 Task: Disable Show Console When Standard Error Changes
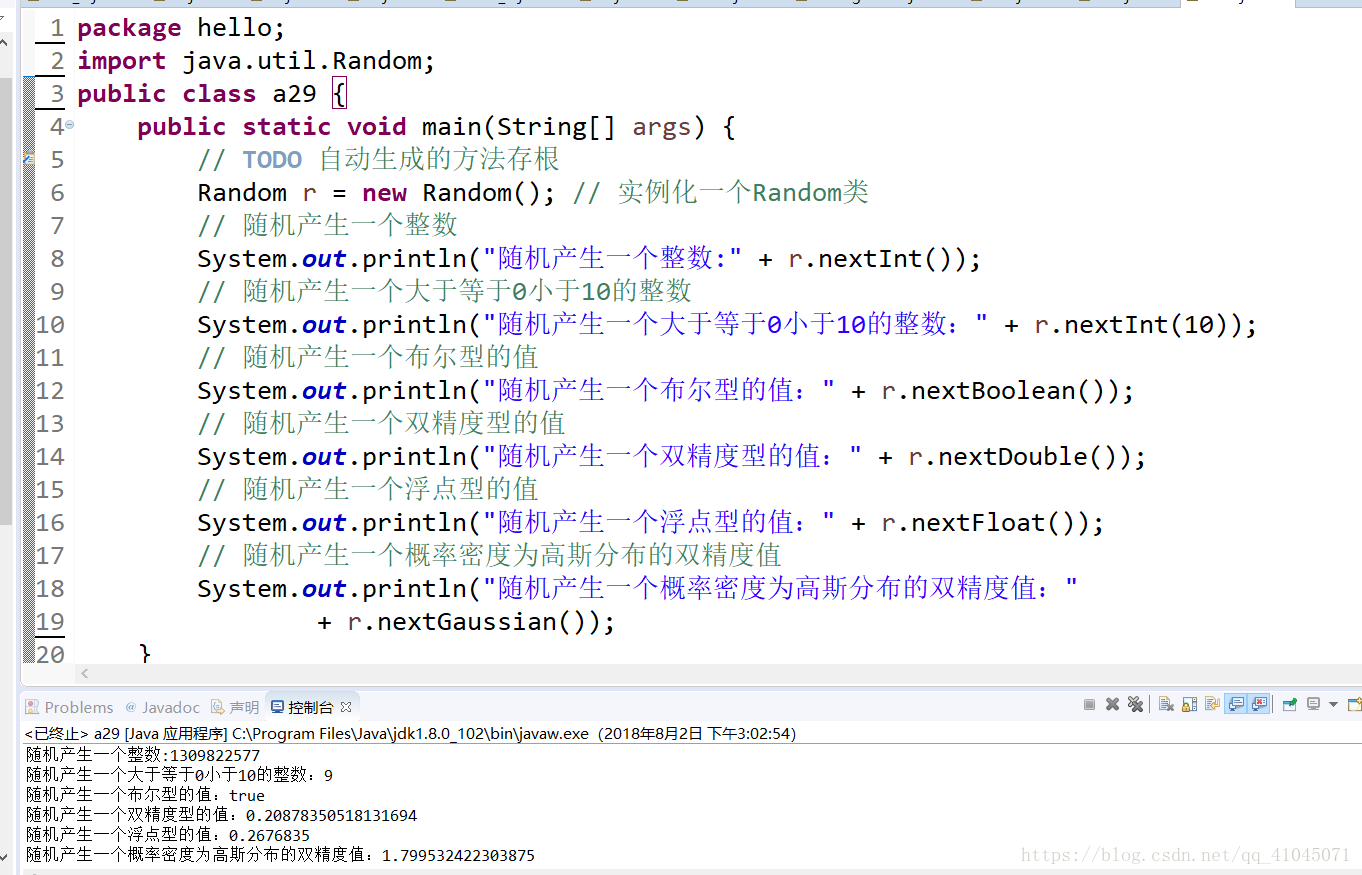pyautogui.click(x=1261, y=704)
